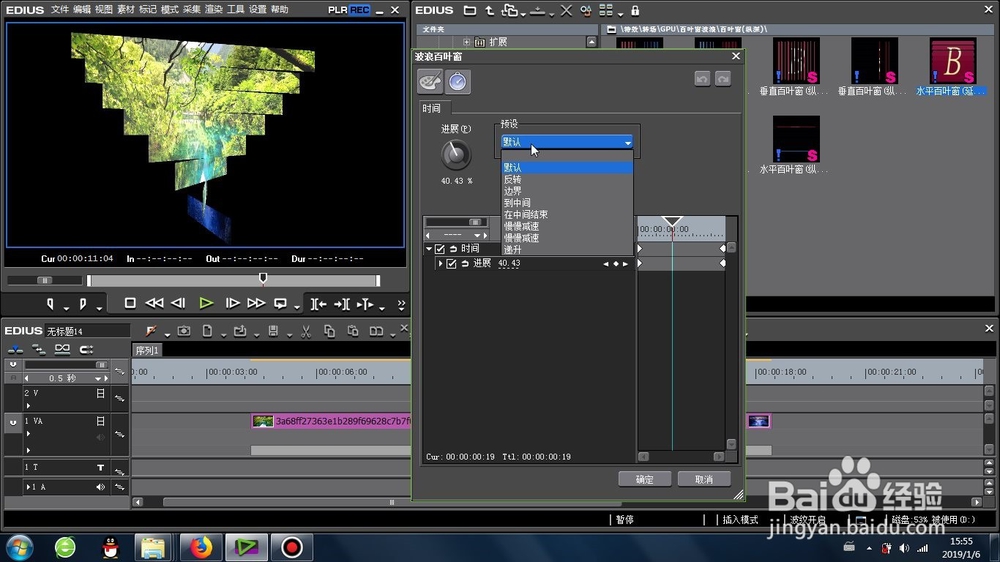1000x562 pixels.
Task: Select the 边界 preset option
Action: point(567,191)
